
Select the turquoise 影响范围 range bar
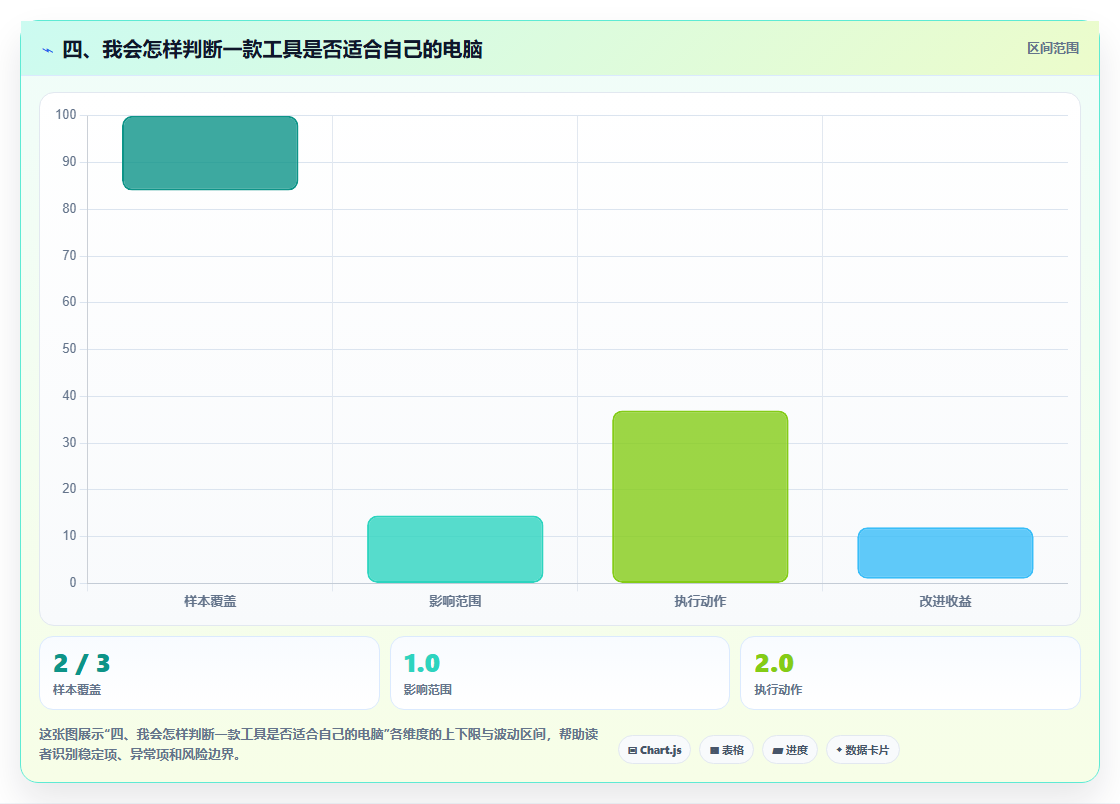(455, 549)
